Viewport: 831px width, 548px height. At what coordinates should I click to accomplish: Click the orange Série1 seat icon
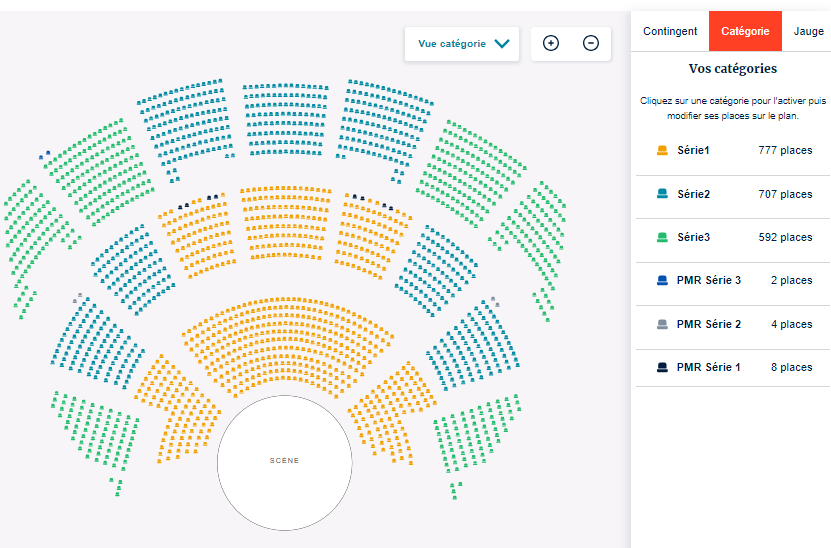pos(662,151)
